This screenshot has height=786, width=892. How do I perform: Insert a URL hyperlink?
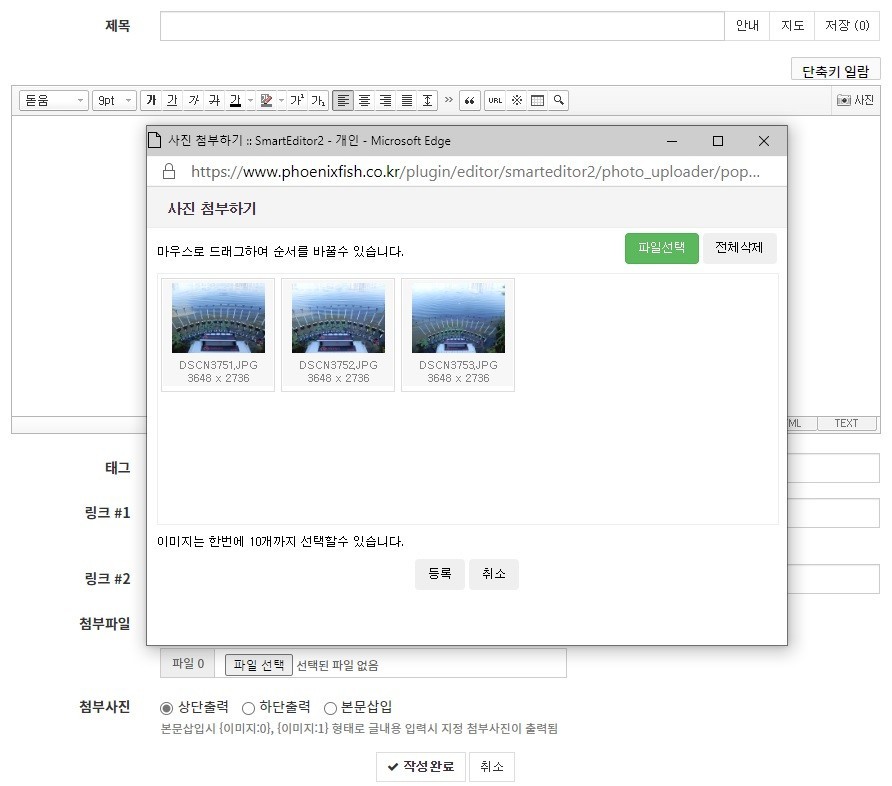(495, 101)
